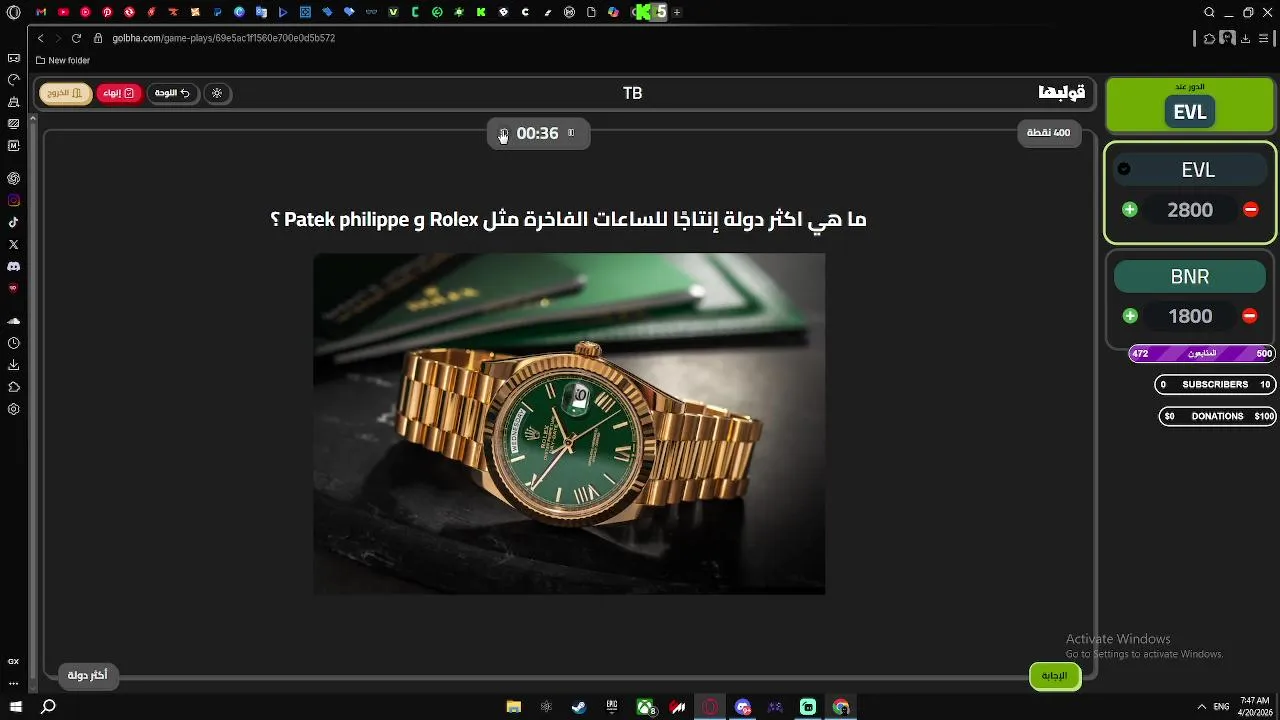Open X (Twitter) in the sidebar
Image resolution: width=1280 pixels, height=720 pixels.
[x=13, y=244]
